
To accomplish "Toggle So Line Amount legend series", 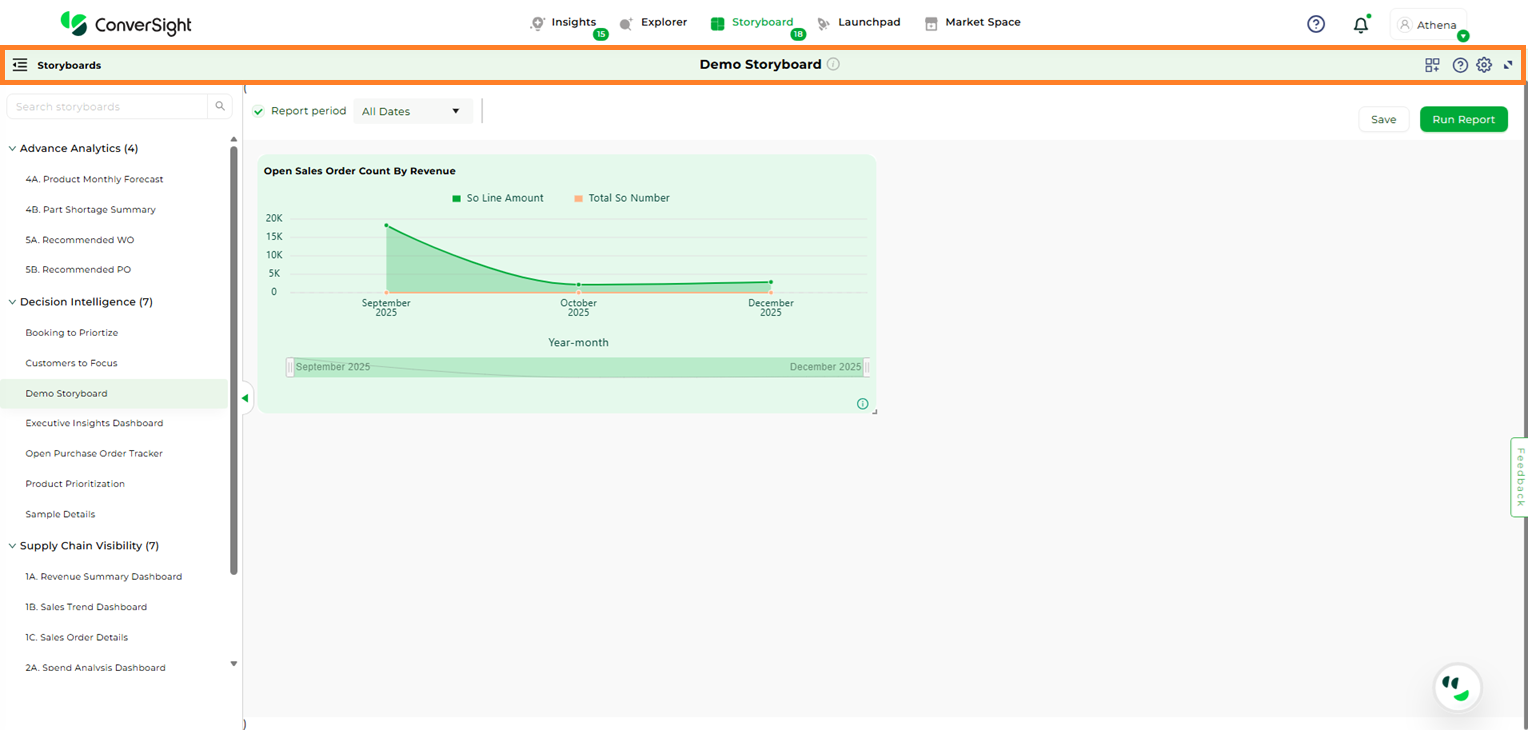I will click(498, 198).
